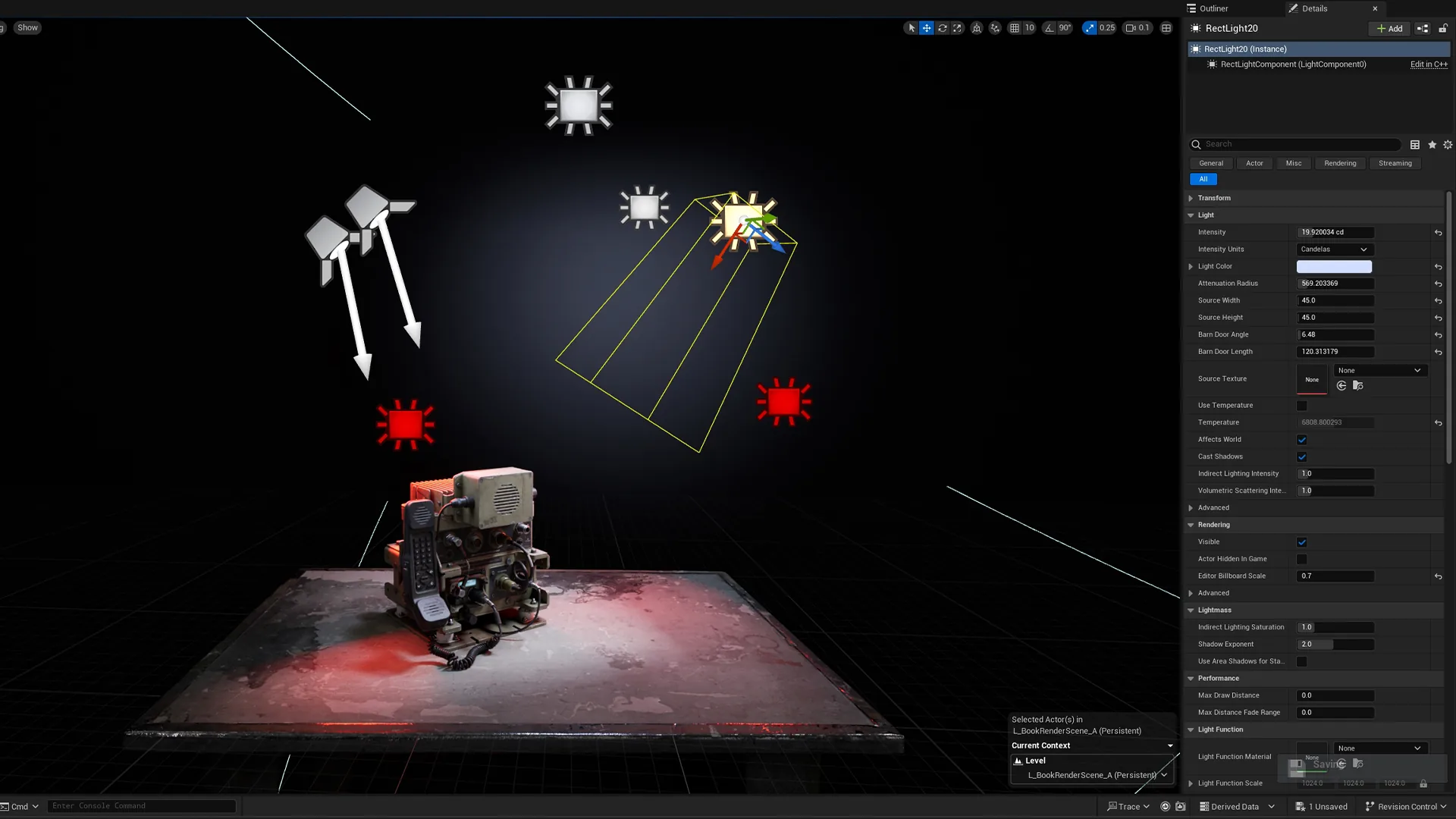The height and width of the screenshot is (819, 1456).
Task: Click the Add component button
Action: click(1389, 29)
